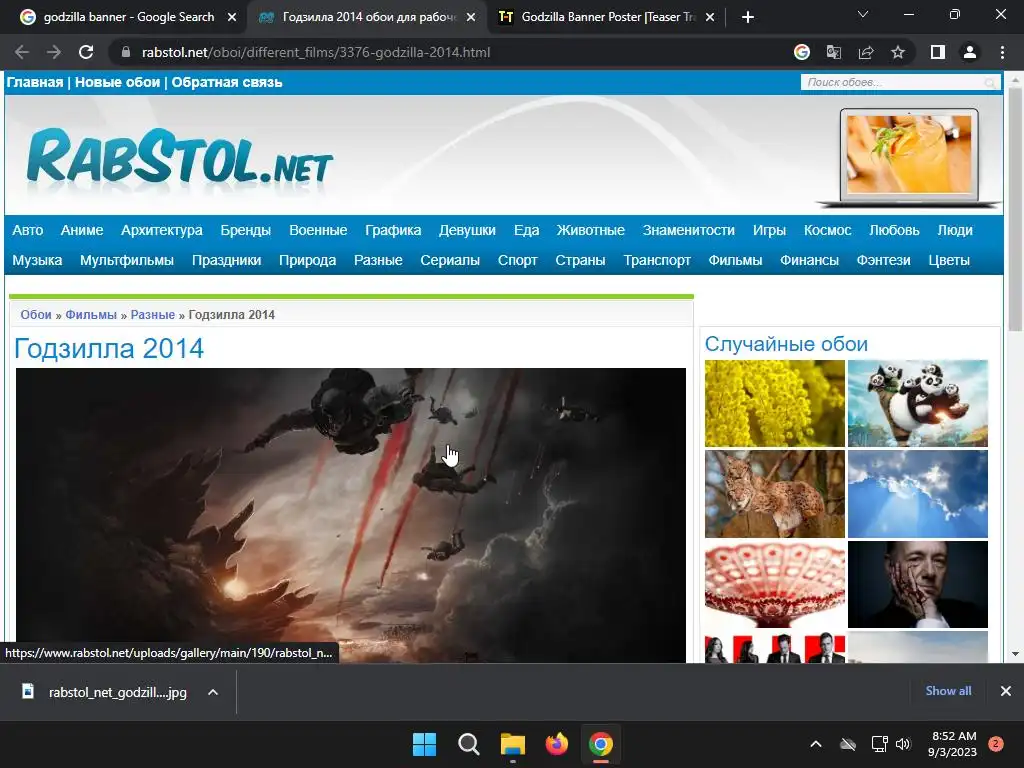Open the lynx wallpaper thumbnail
This screenshot has width=1024, height=768.
(x=775, y=494)
